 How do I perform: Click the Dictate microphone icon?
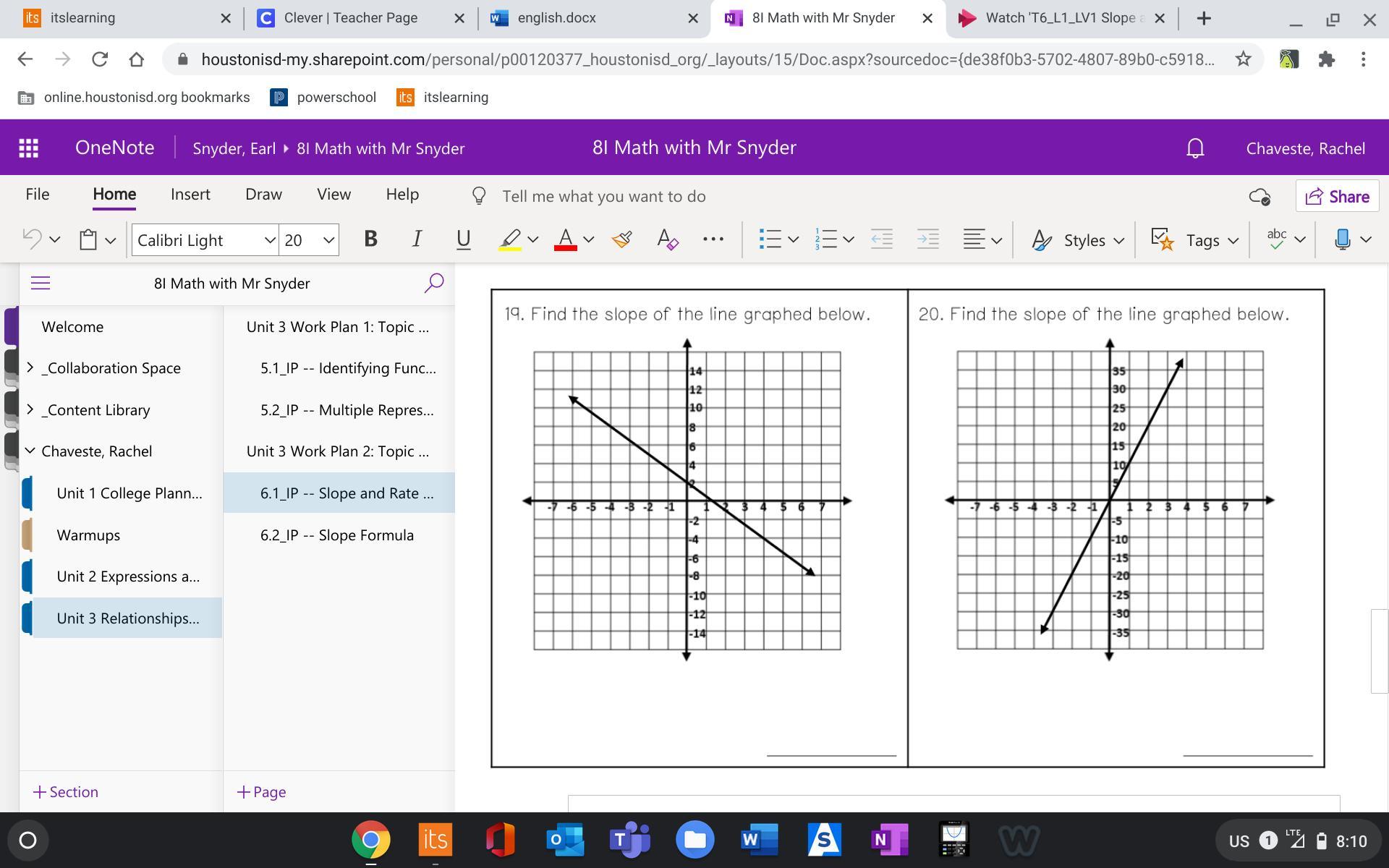pos(1342,239)
